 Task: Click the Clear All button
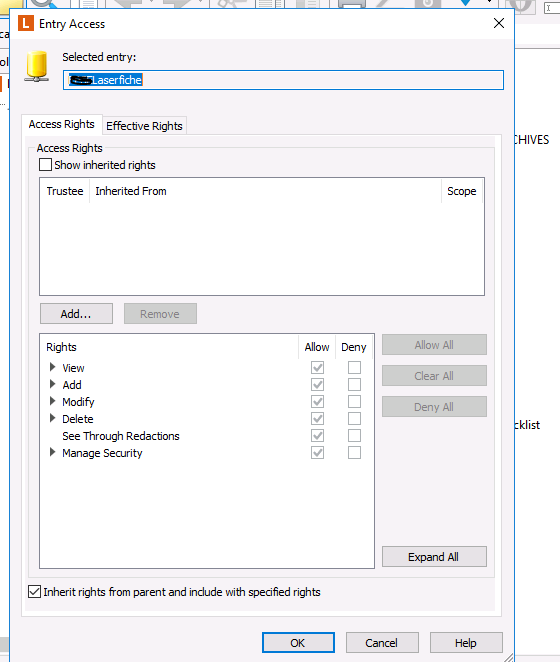(434, 376)
